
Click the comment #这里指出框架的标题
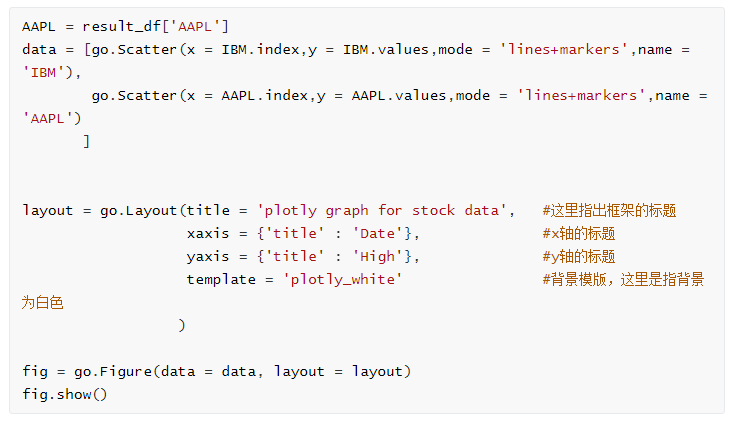tap(609, 211)
